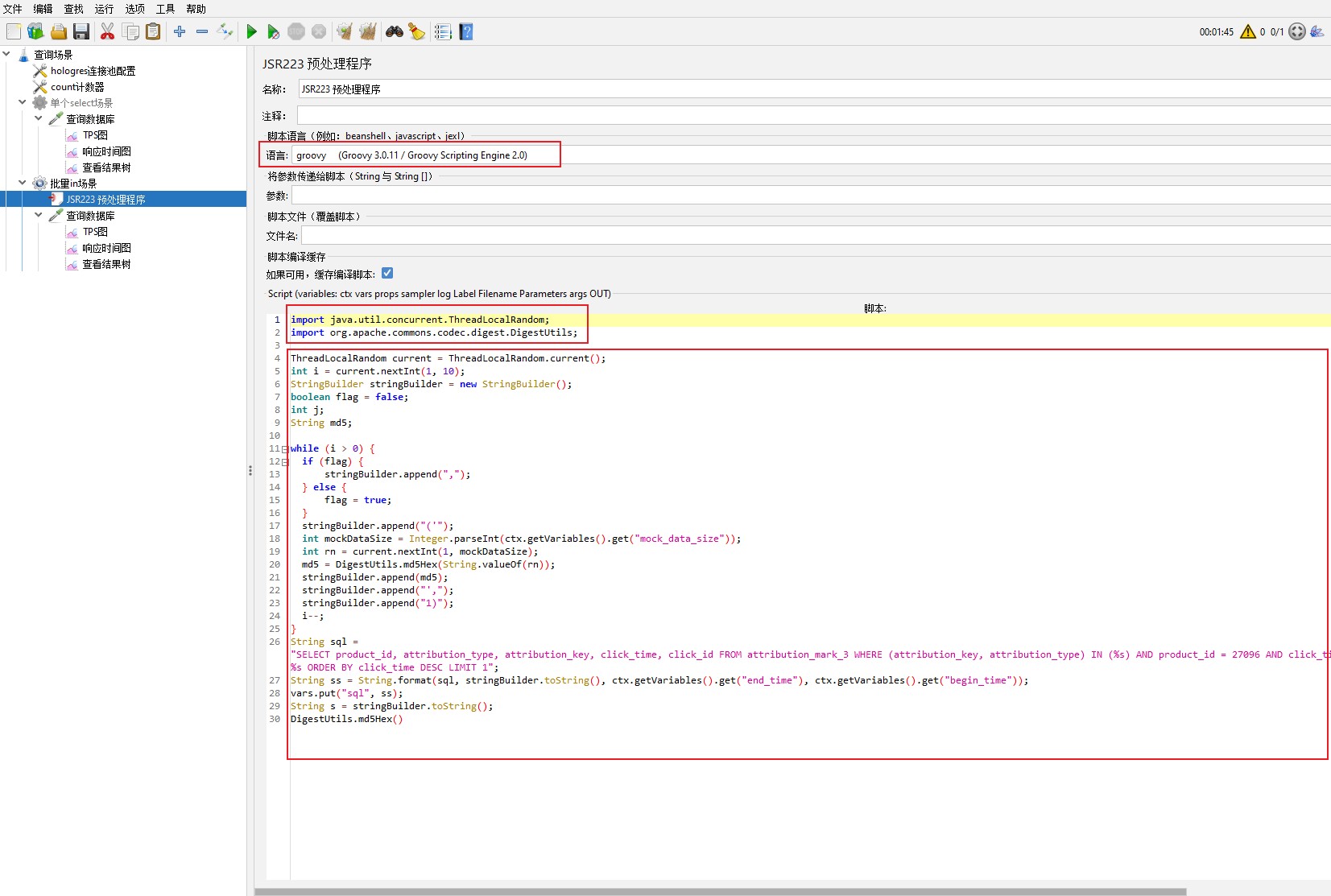The image size is (1331, 896).
Task: Open the script language groovy dropdown
Action: 812,155
